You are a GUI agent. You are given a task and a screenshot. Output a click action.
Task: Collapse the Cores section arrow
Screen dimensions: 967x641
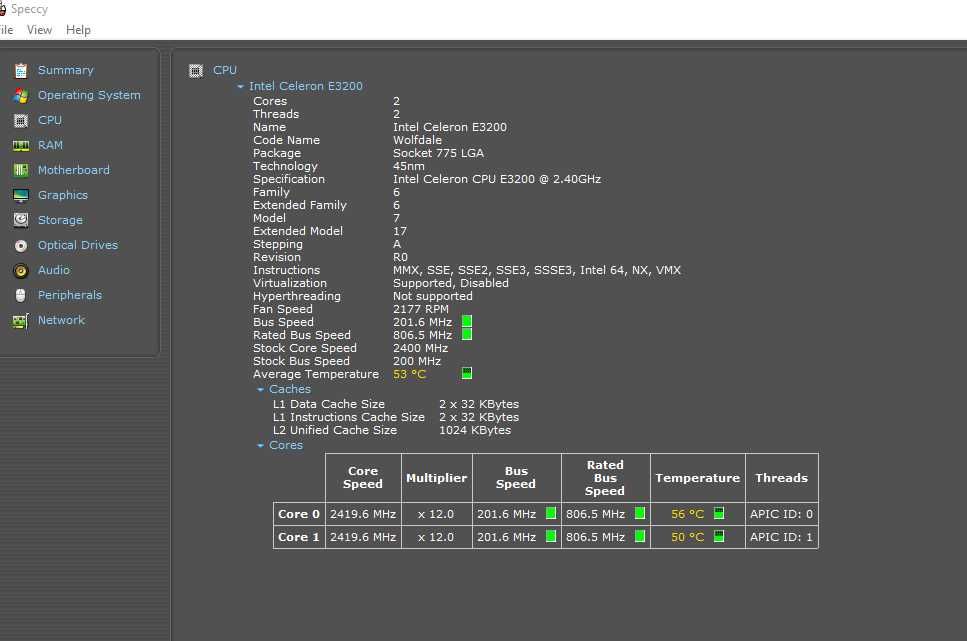tap(260, 446)
